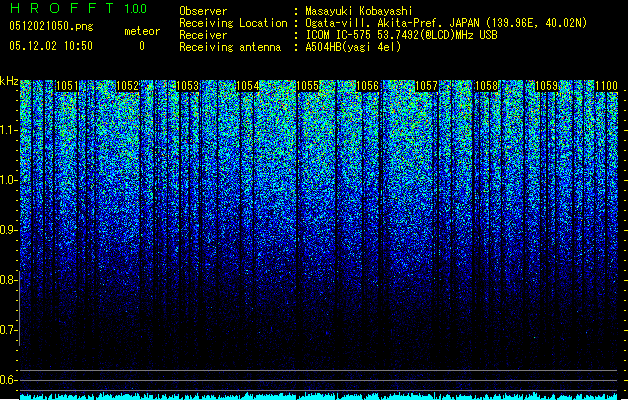629x400 pixels.
Task: Click the meteor count label
Action: tap(142, 31)
